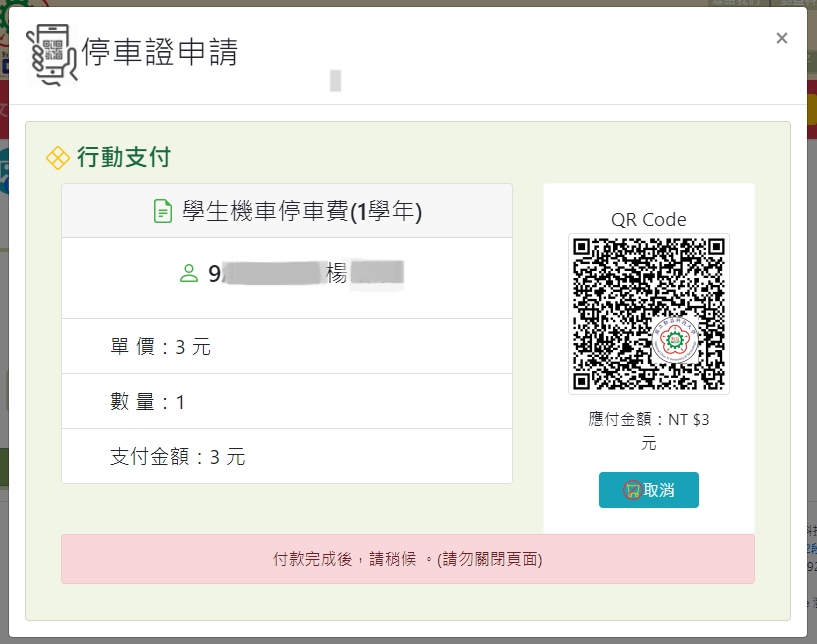The width and height of the screenshot is (817, 644).
Task: Click the 單價：3 元 row
Action: pyautogui.click(x=287, y=346)
